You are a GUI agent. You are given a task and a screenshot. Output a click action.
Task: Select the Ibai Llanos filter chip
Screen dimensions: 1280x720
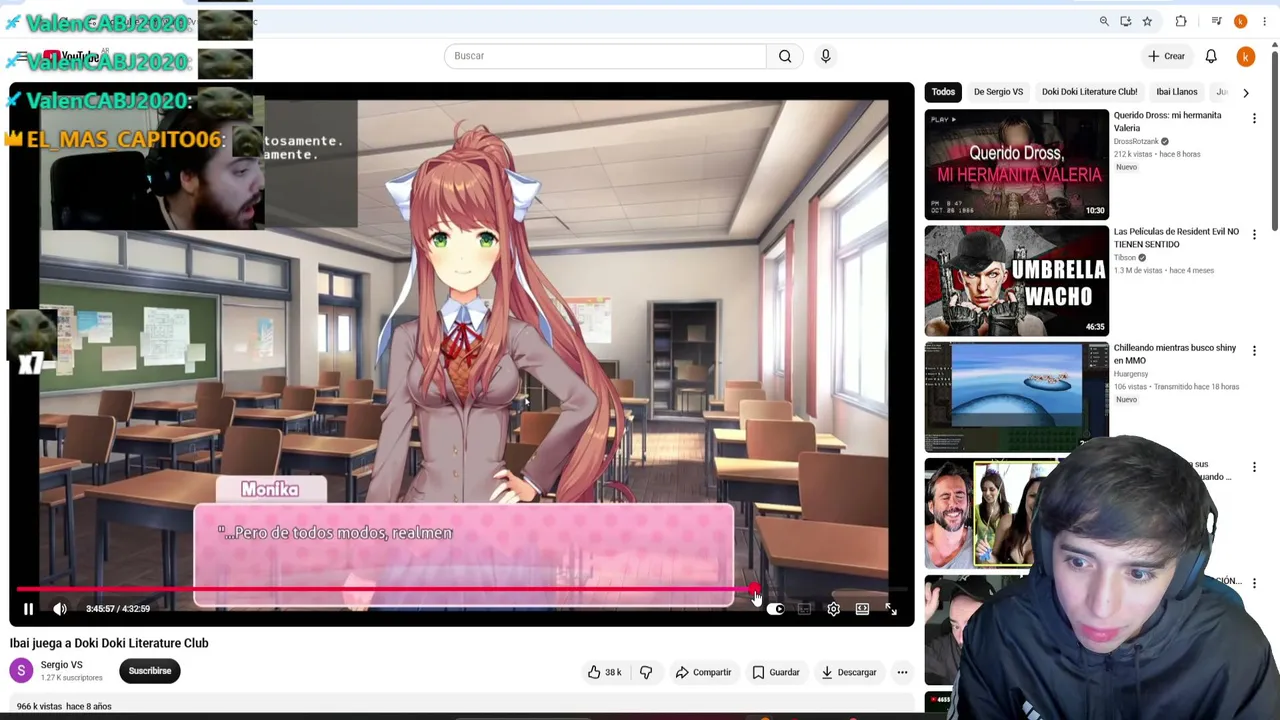tap(1176, 92)
